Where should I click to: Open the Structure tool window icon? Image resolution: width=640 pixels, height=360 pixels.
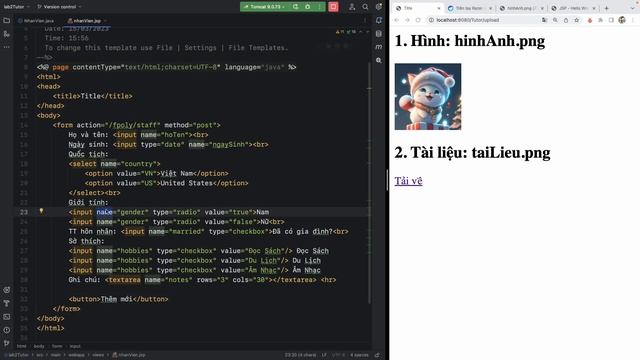(x=7, y=34)
